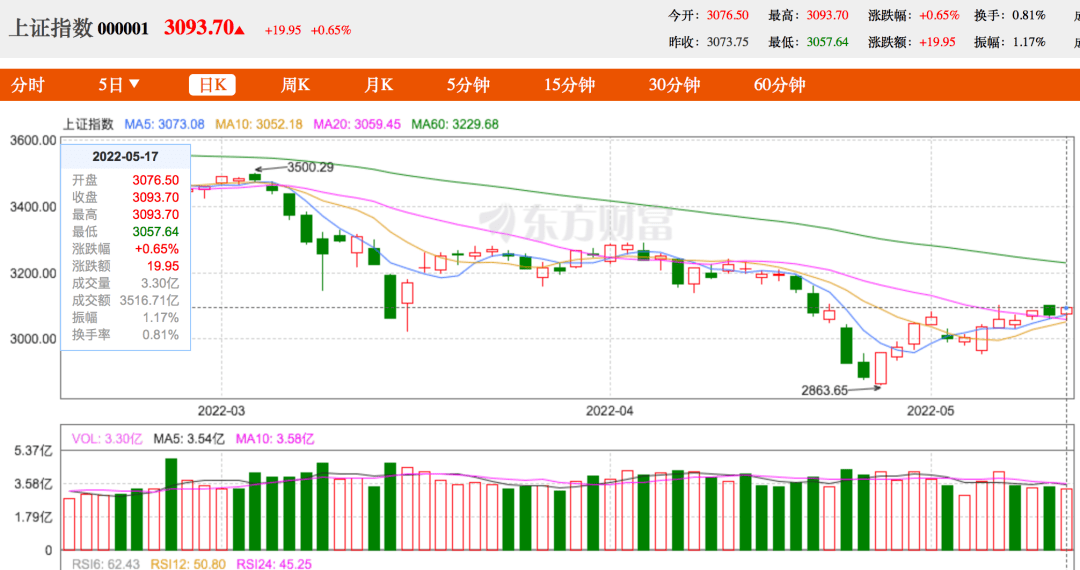Click the 2863.65 low price annotation
The width and height of the screenshot is (1080, 570).
[x=824, y=390]
